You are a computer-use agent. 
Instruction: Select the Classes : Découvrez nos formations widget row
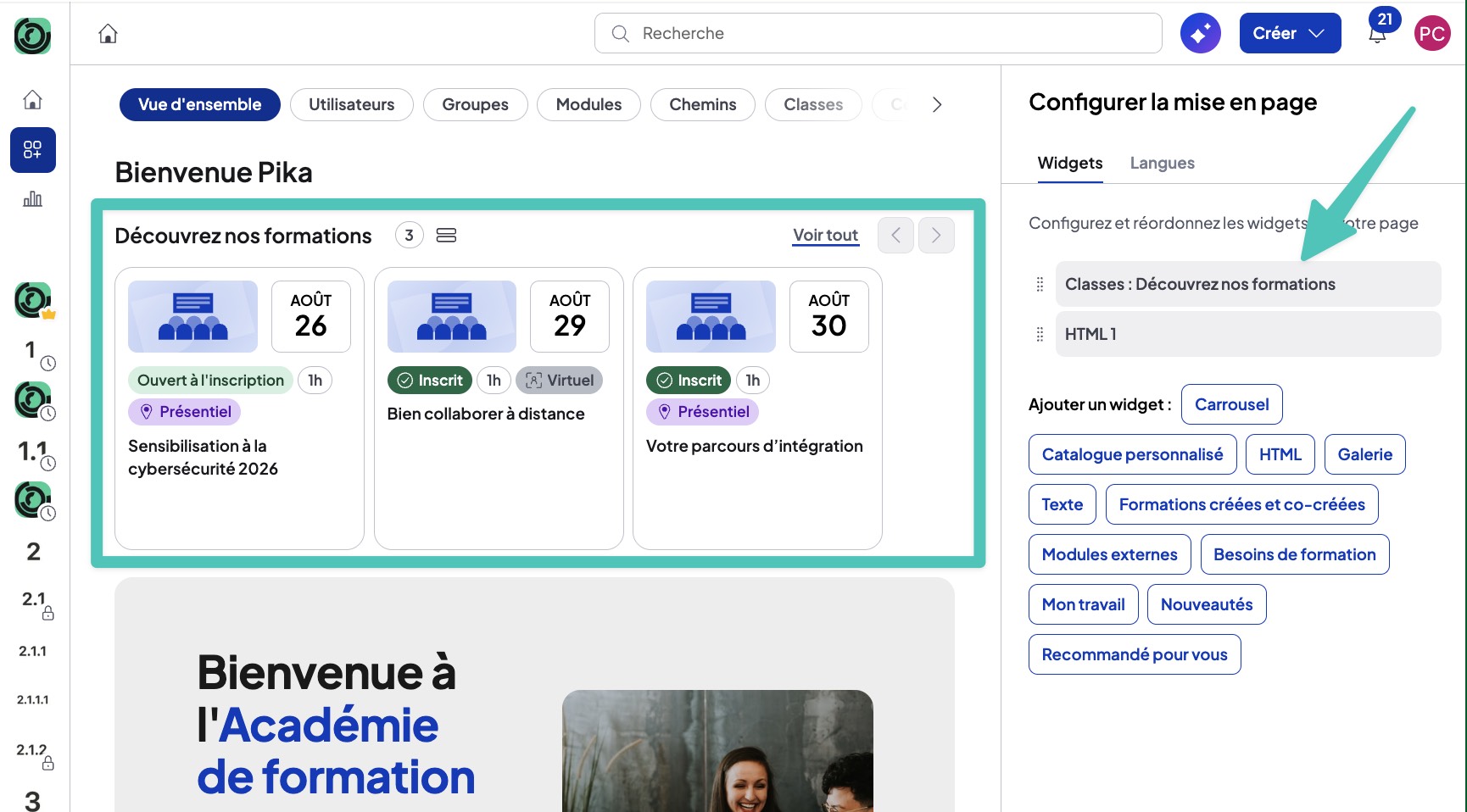(x=1248, y=284)
